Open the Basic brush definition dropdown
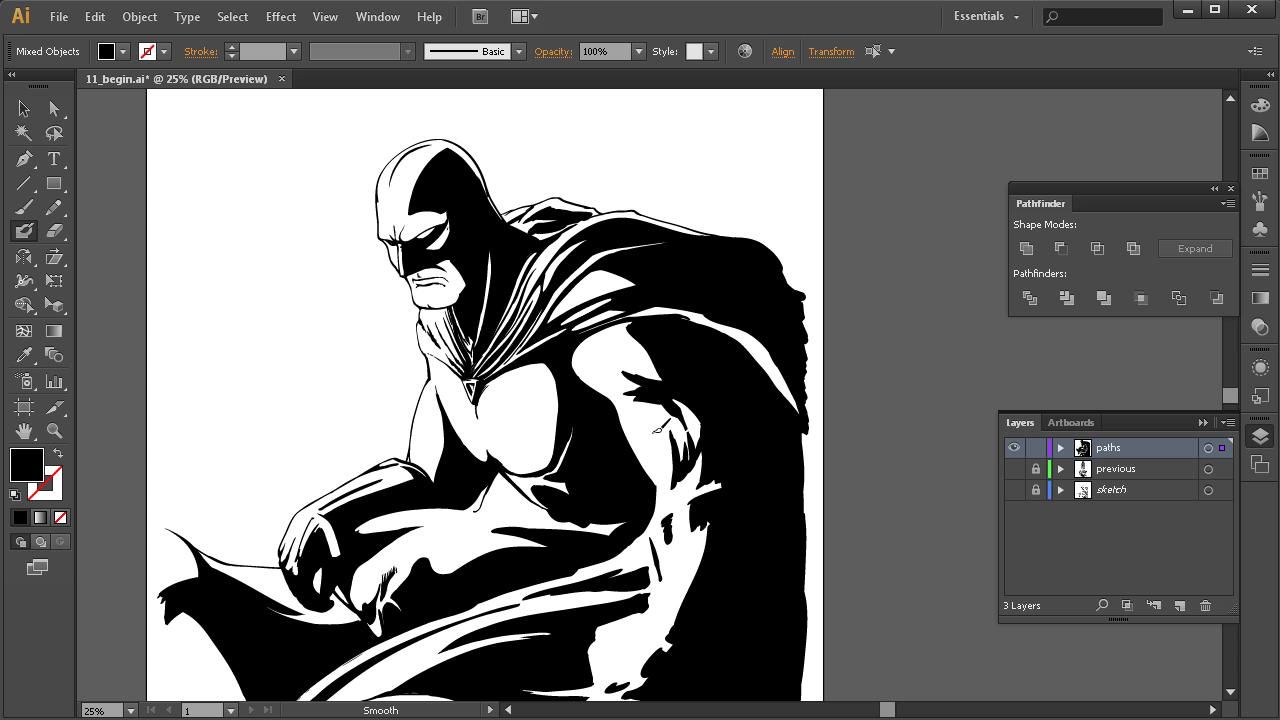 (x=518, y=52)
